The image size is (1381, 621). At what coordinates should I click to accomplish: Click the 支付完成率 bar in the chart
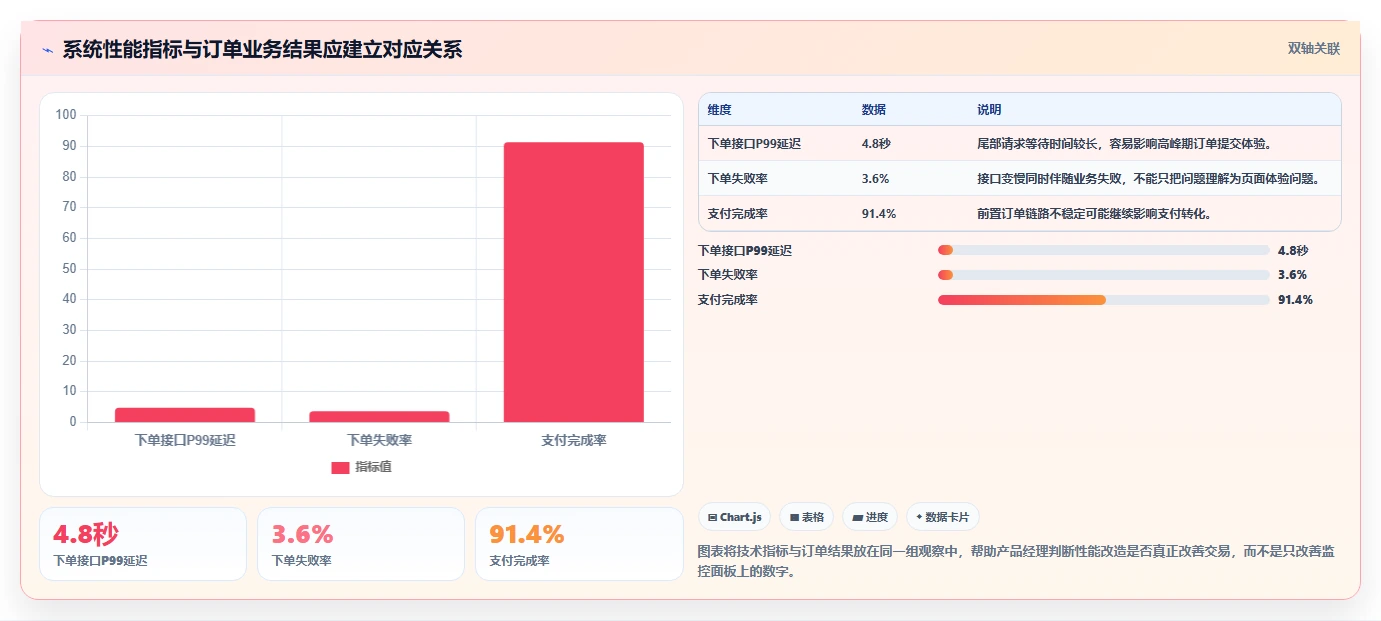click(573, 282)
